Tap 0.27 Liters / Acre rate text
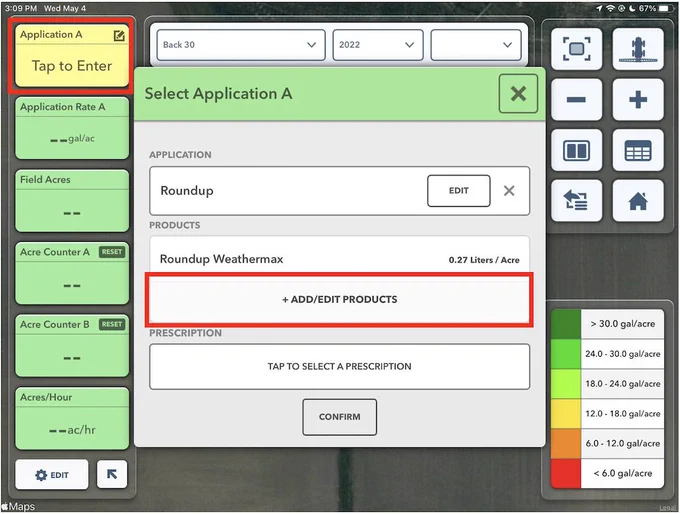 click(484, 260)
